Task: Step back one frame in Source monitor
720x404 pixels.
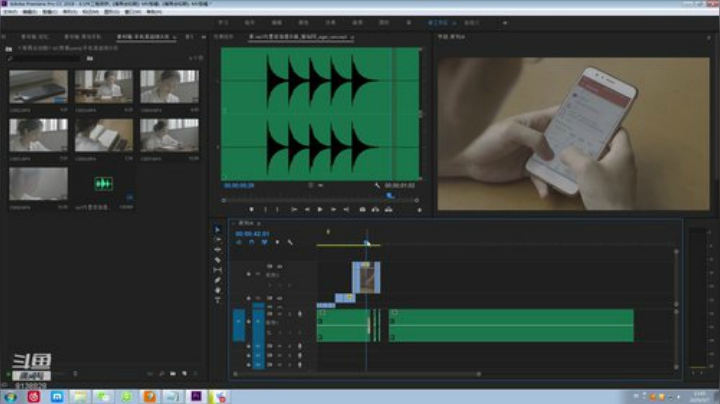Action: pyautogui.click(x=307, y=210)
